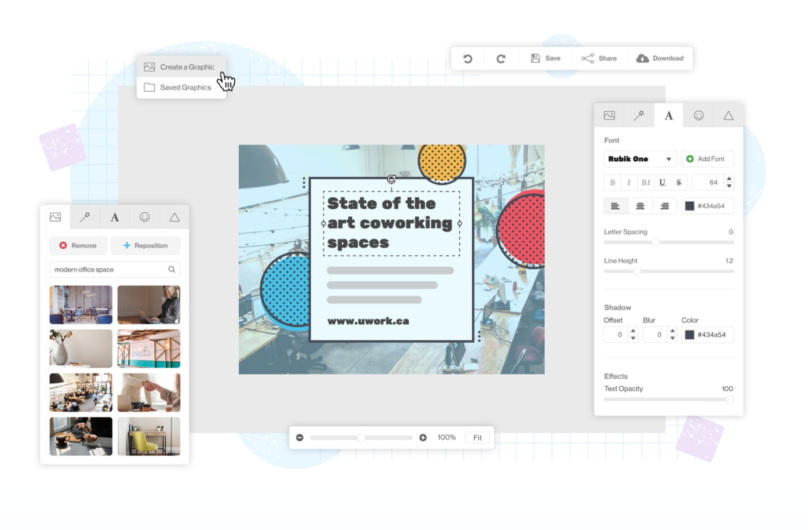Click the Download button
This screenshot has height=530, width=808.
coord(660,59)
